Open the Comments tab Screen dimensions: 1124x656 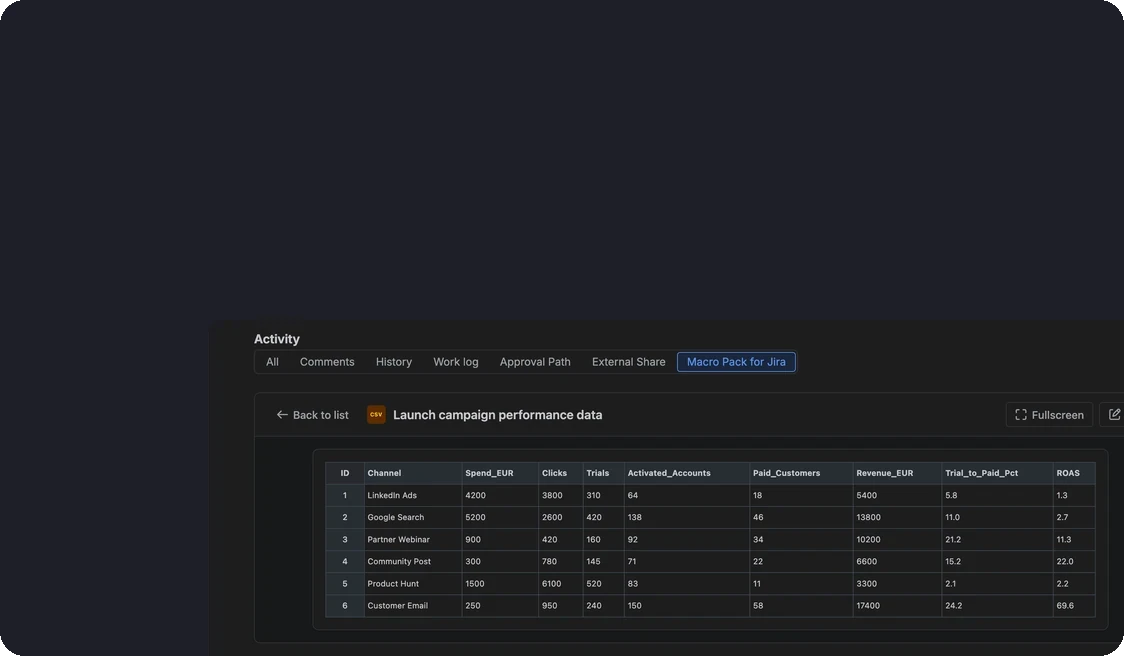(x=327, y=362)
